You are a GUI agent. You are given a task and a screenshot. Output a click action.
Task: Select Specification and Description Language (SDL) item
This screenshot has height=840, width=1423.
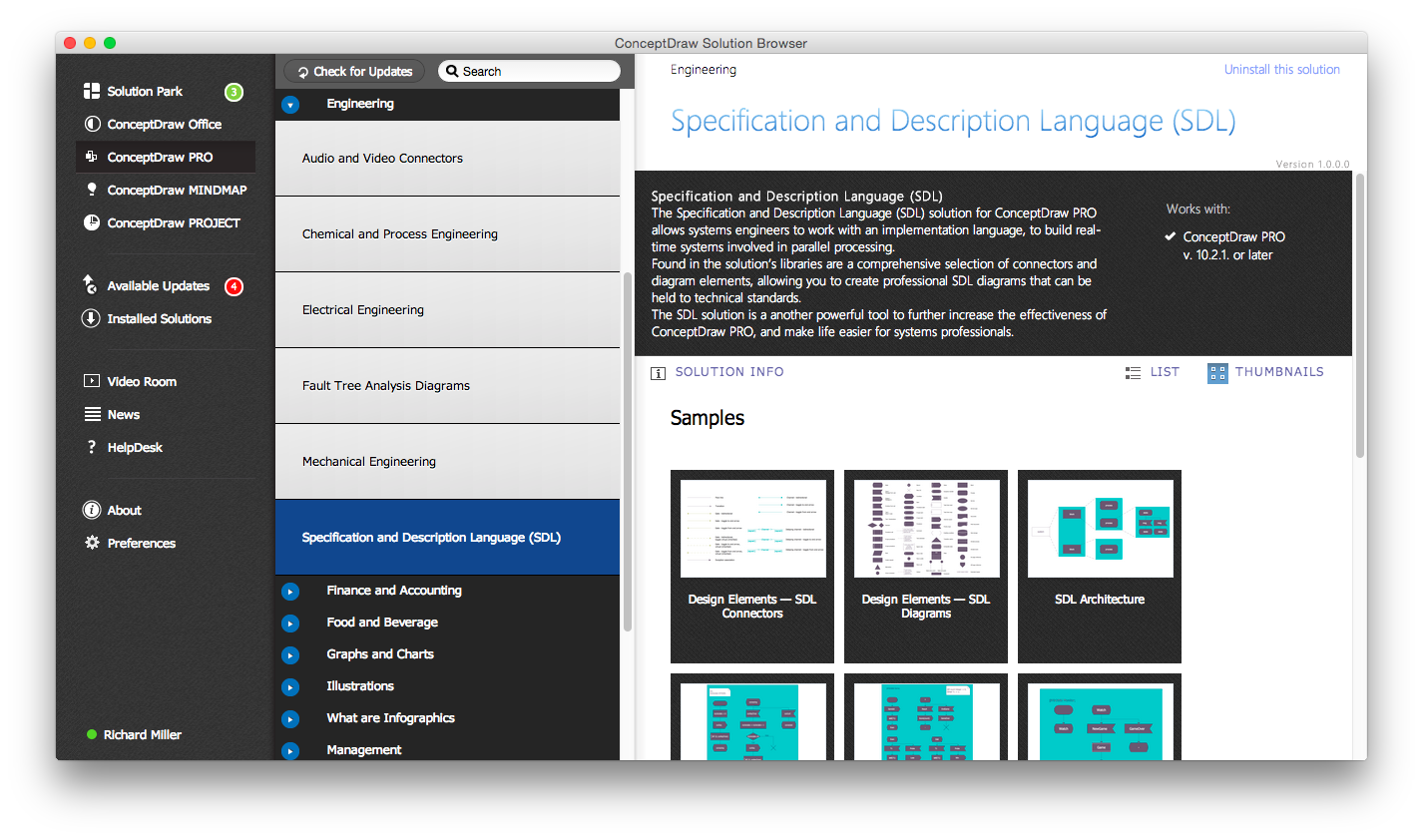pos(447,538)
